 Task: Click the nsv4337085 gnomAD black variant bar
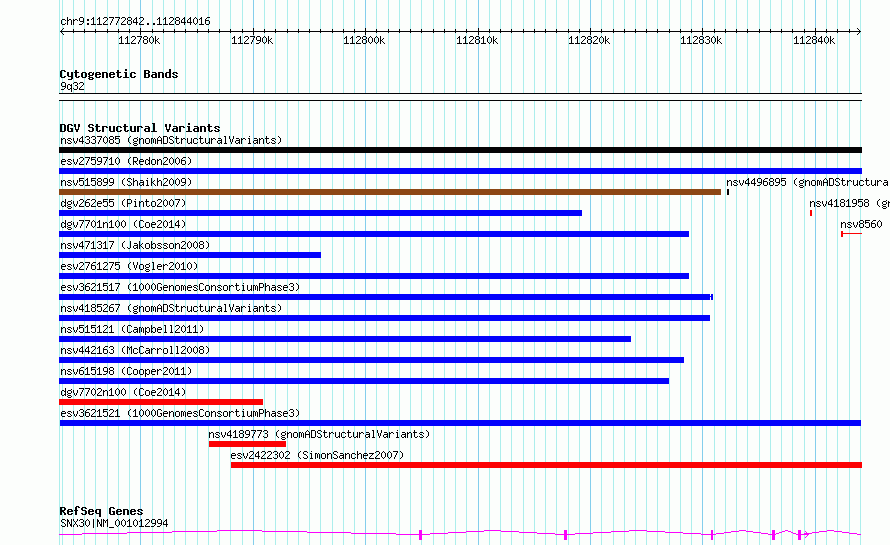[460, 150]
